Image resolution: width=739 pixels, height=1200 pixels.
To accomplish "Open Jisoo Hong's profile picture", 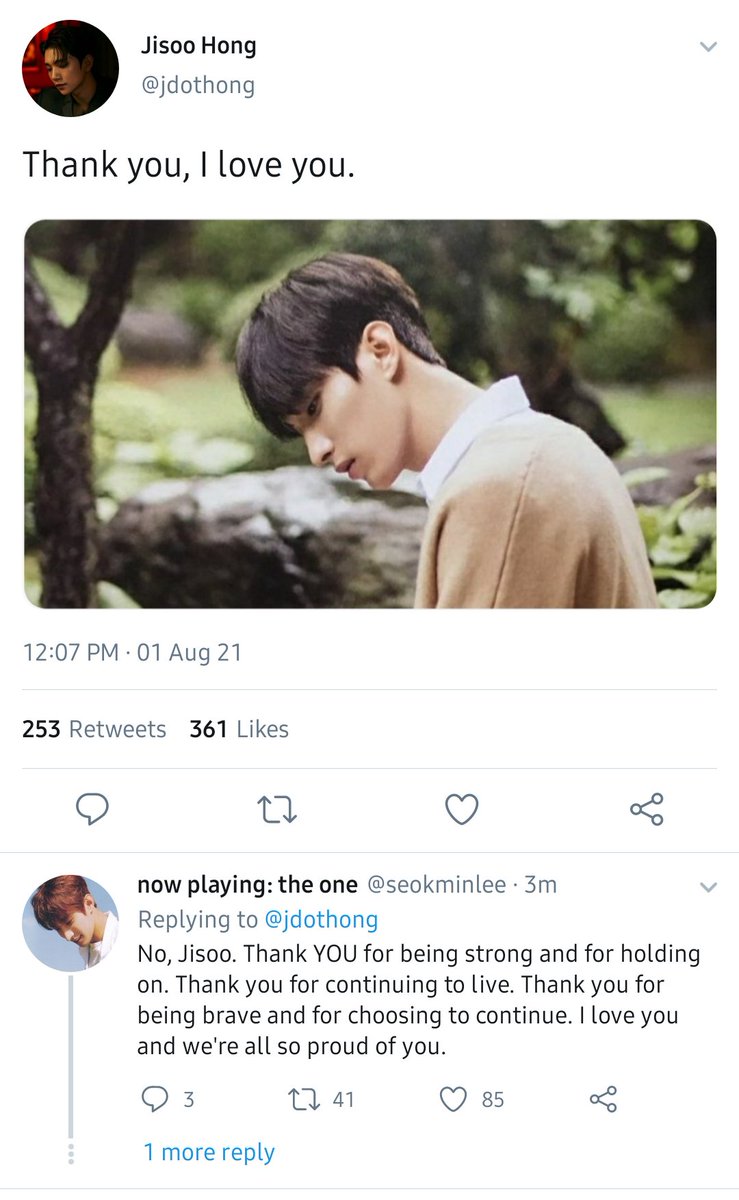I will coord(70,68).
